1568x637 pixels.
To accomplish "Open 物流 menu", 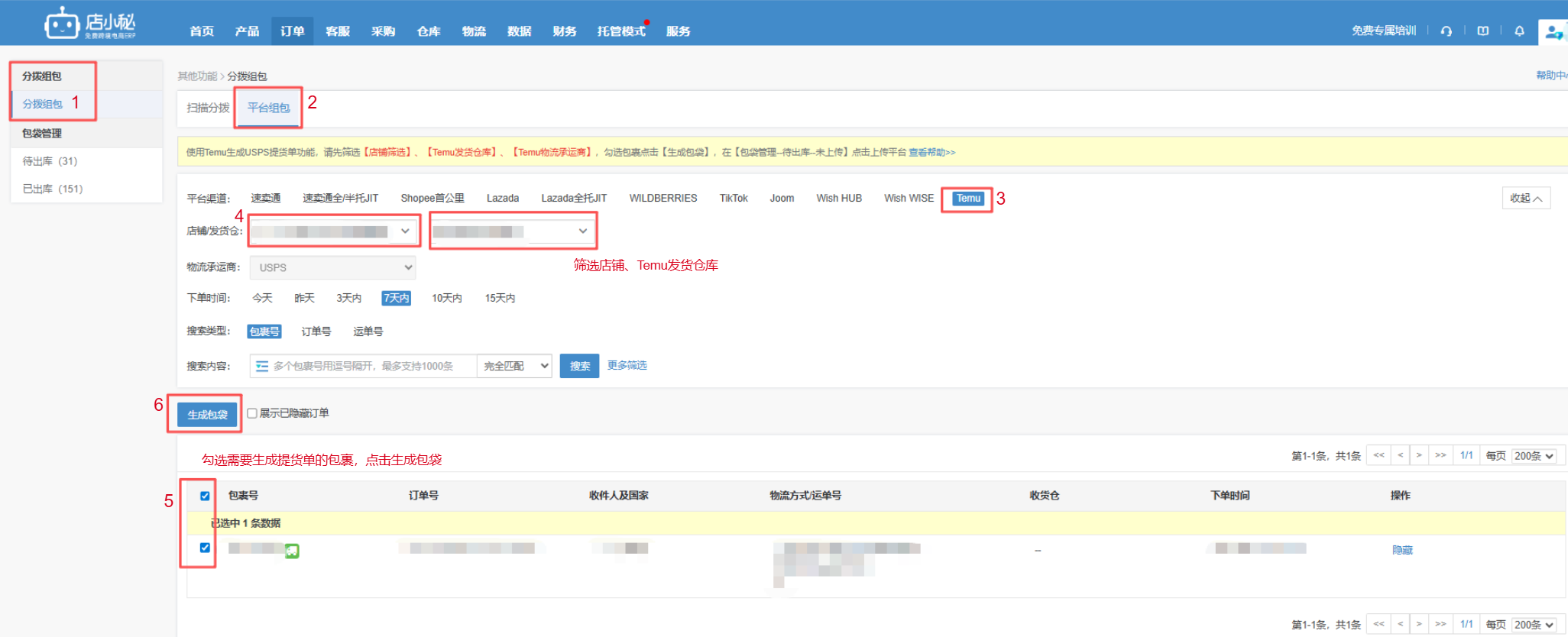I will coord(474,31).
